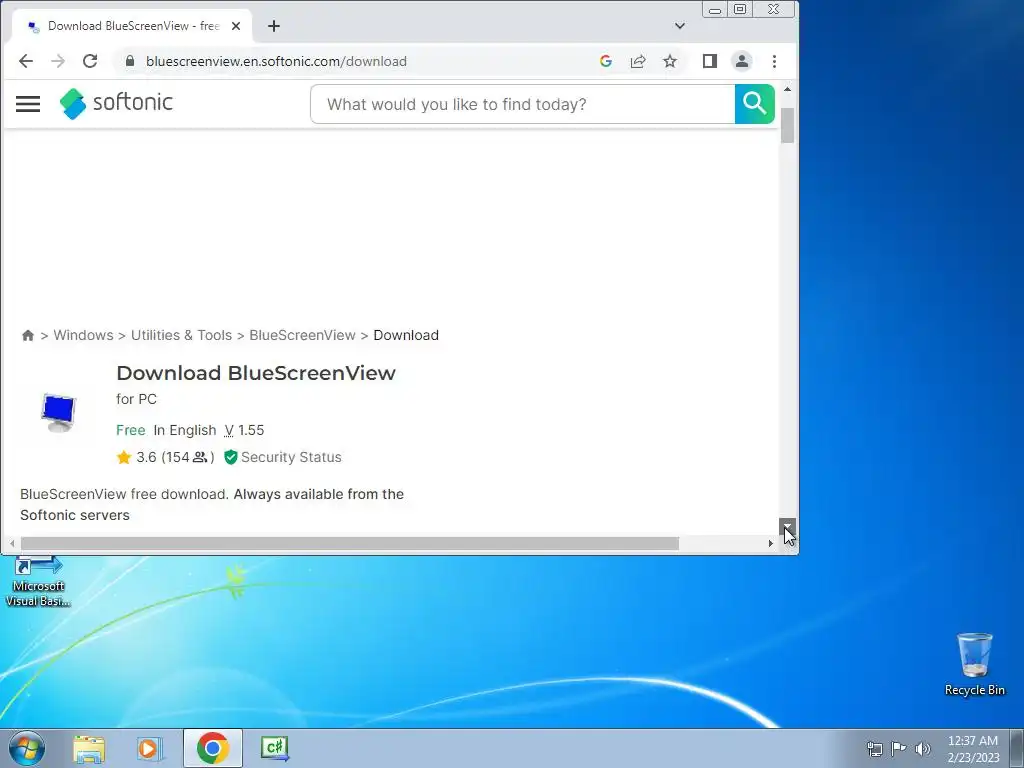Click the horizontal scrollbar right arrow
The height and width of the screenshot is (768, 1024).
click(x=771, y=543)
